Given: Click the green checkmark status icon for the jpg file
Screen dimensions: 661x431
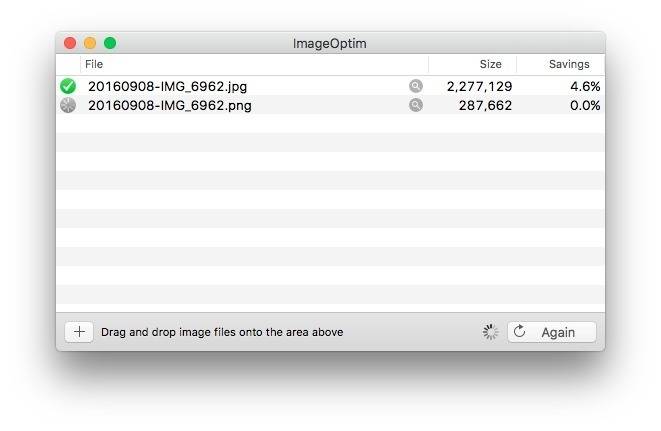Looking at the screenshot, I should point(68,86).
